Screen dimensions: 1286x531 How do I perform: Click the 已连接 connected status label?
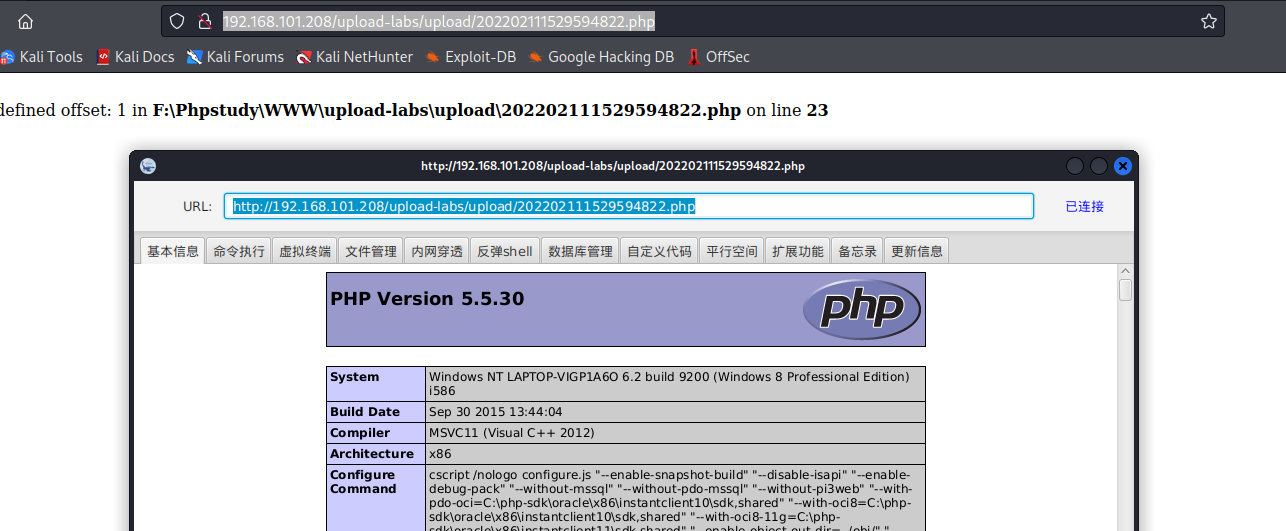pyautogui.click(x=1085, y=206)
